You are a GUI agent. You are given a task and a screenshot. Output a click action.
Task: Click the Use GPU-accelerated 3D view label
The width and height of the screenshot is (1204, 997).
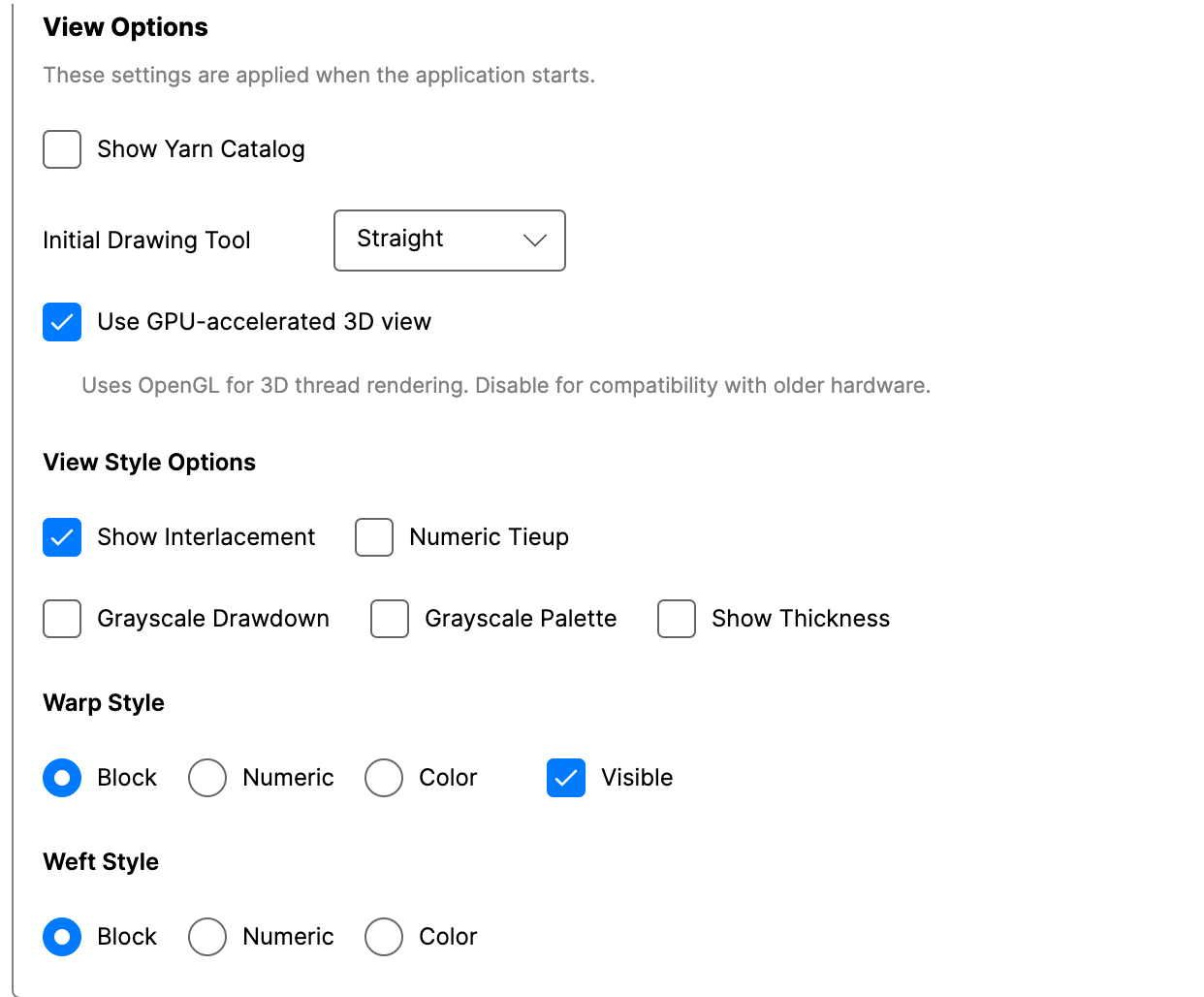pos(264,322)
